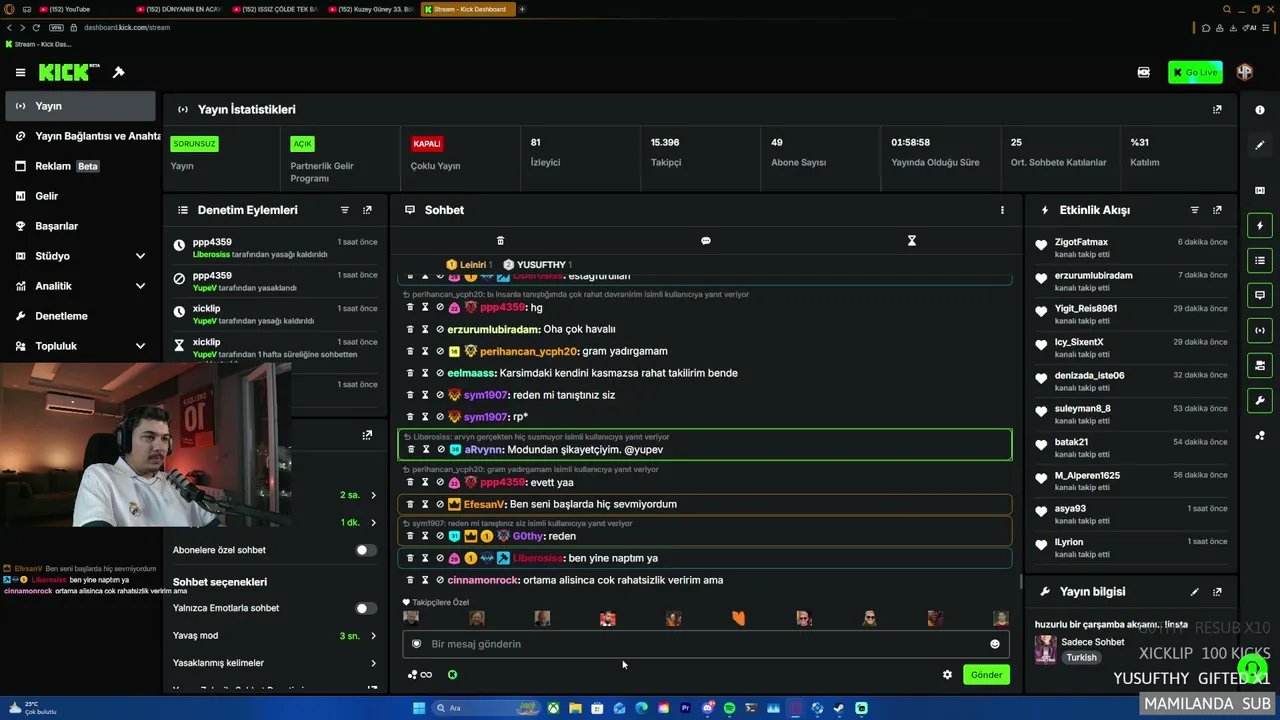This screenshot has width=1280, height=720.
Task: Open the user profile avatar in the header
Action: click(1245, 72)
